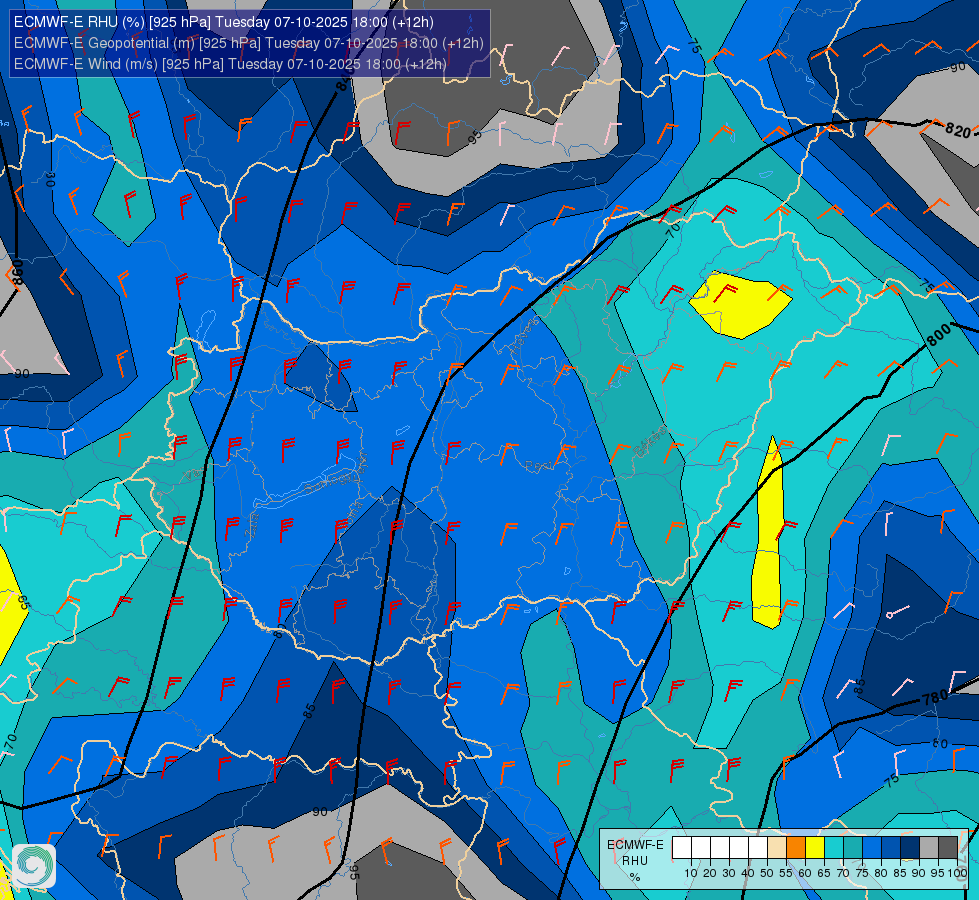Pick the bright blue 75–80 legend swatch

[x=872, y=847]
